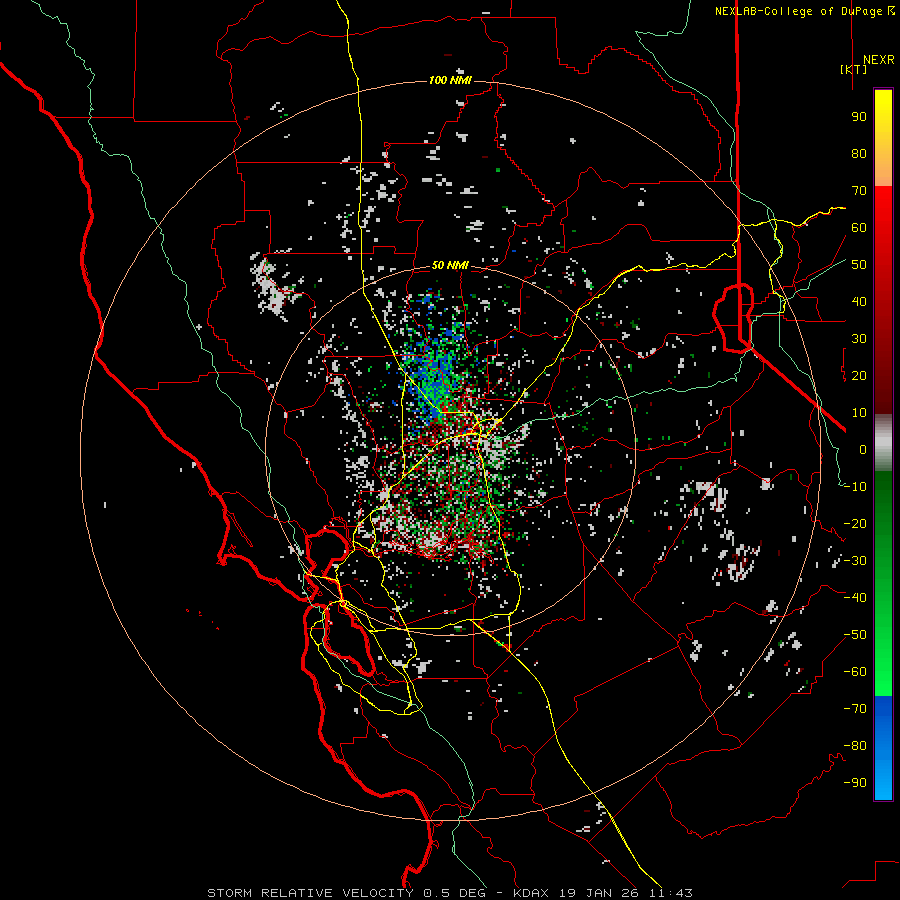Click the positive 10 knots scale value
The image size is (900, 900).
coord(859,413)
